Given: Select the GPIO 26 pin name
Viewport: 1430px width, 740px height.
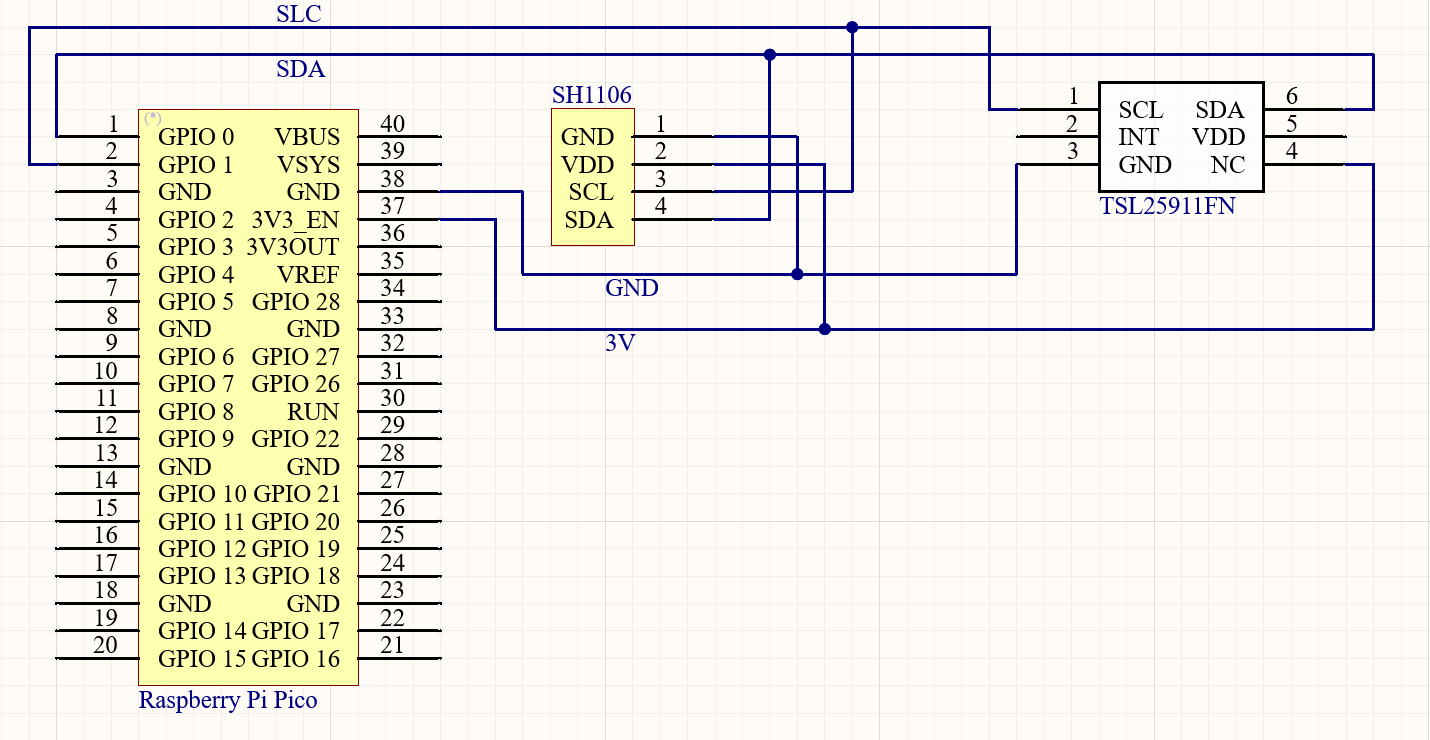Looking at the screenshot, I should pyautogui.click(x=296, y=384).
